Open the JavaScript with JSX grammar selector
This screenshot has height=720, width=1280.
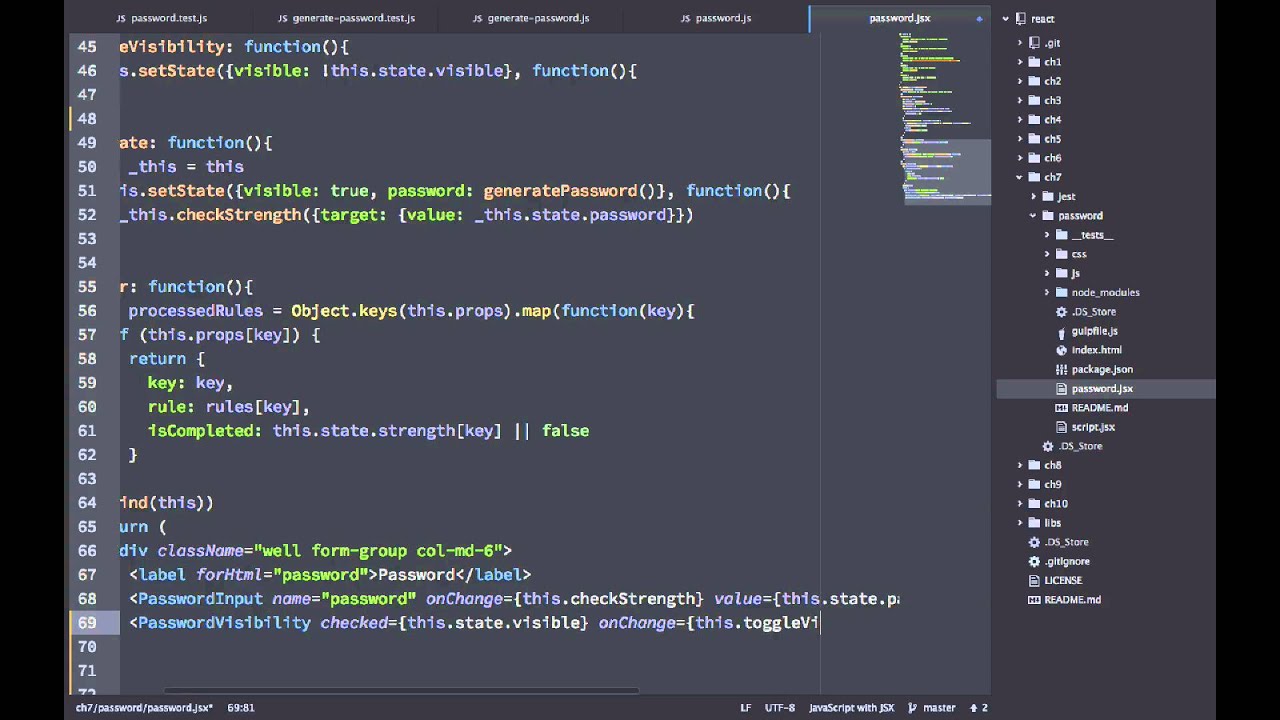point(851,708)
